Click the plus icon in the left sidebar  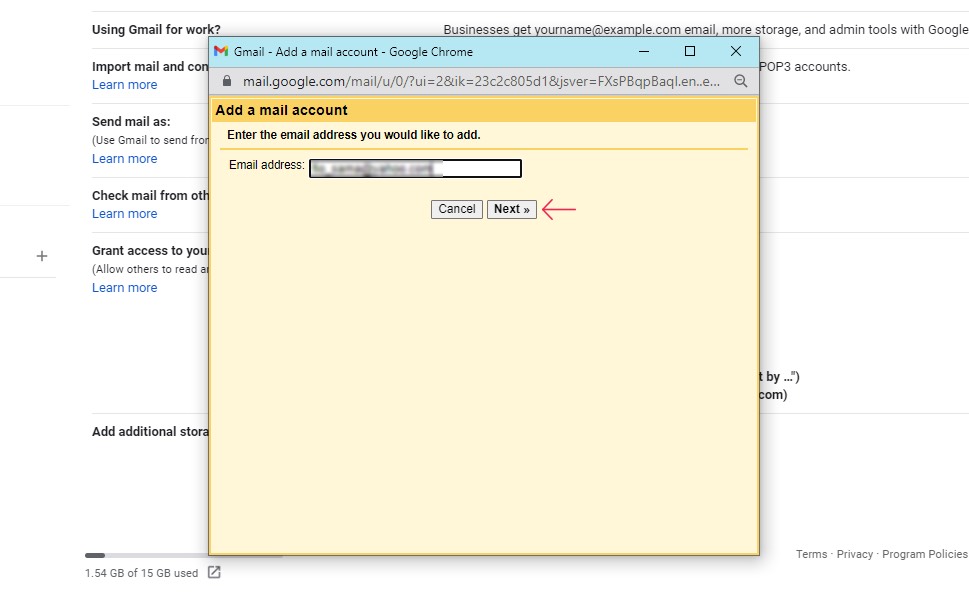42,256
